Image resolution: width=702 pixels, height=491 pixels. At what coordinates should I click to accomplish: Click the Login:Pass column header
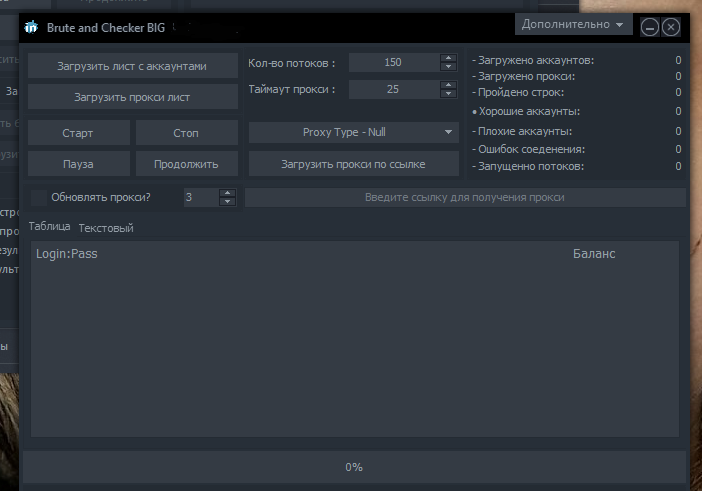[x=67, y=254]
